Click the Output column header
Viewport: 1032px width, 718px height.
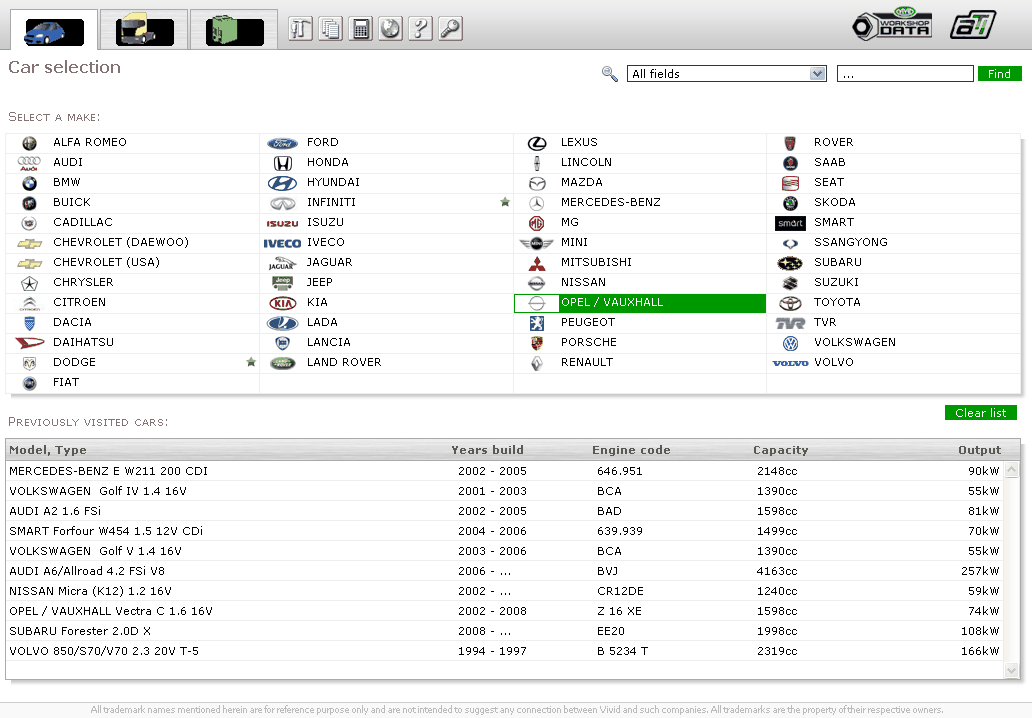pos(979,450)
